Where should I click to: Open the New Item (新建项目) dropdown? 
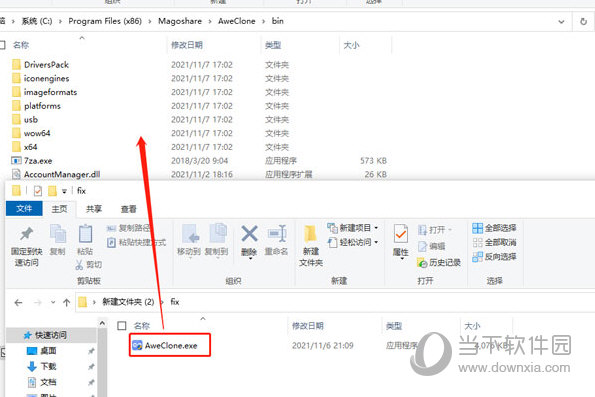pos(353,228)
